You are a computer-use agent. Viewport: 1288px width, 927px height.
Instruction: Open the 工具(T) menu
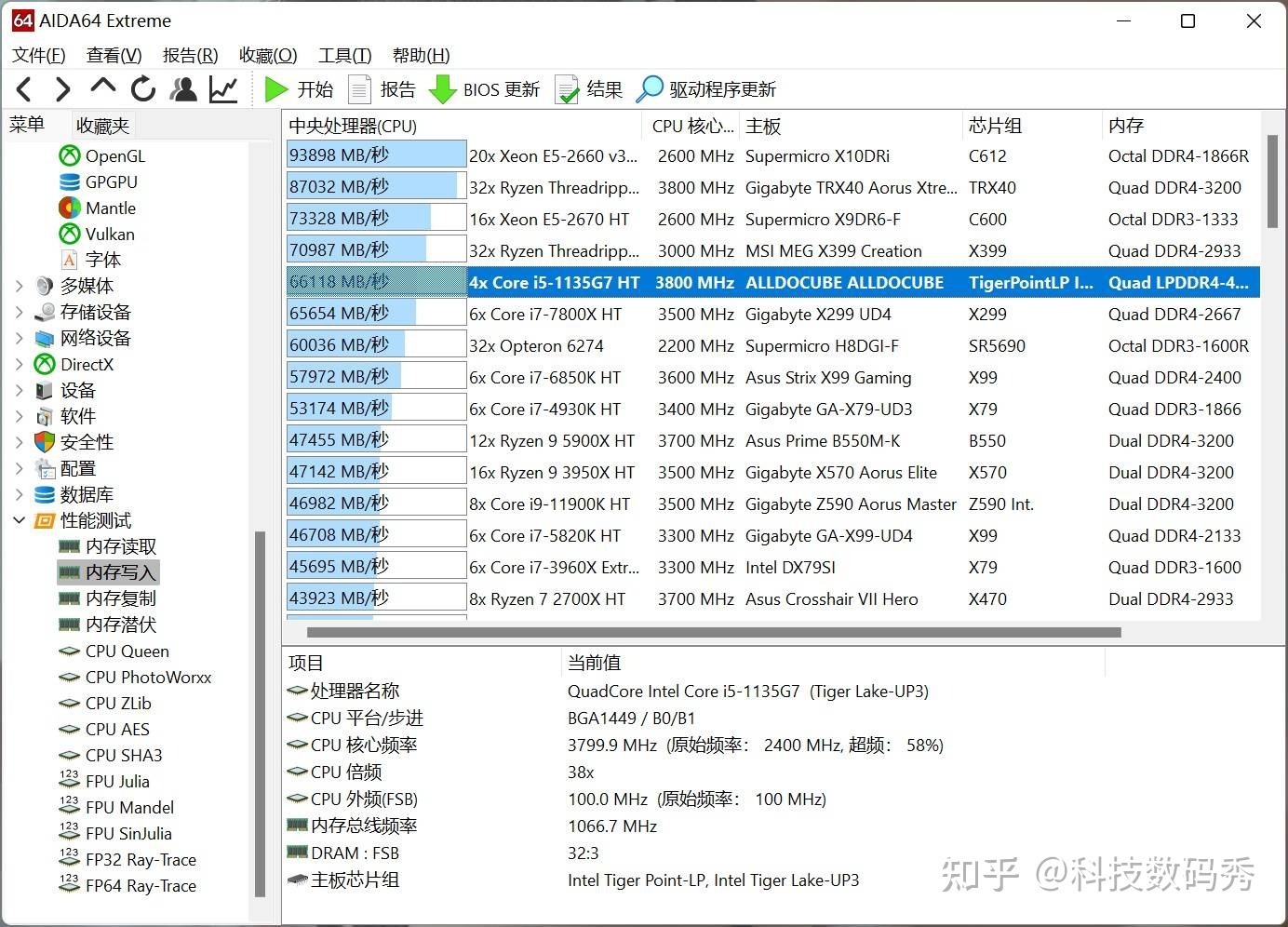click(x=344, y=55)
